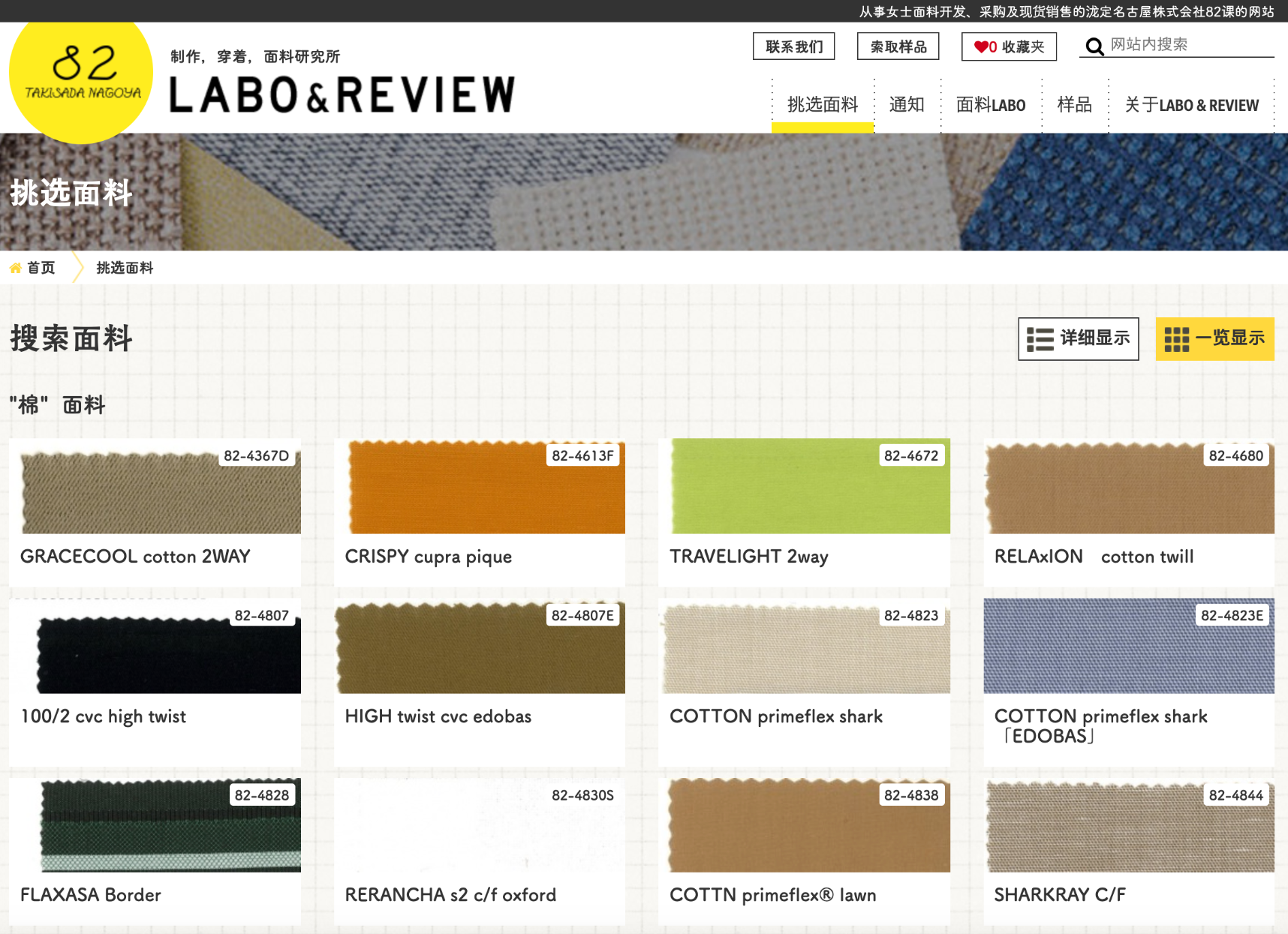1288x934 pixels.
Task: Click the LABO&REVIEW title logo
Action: click(x=342, y=95)
